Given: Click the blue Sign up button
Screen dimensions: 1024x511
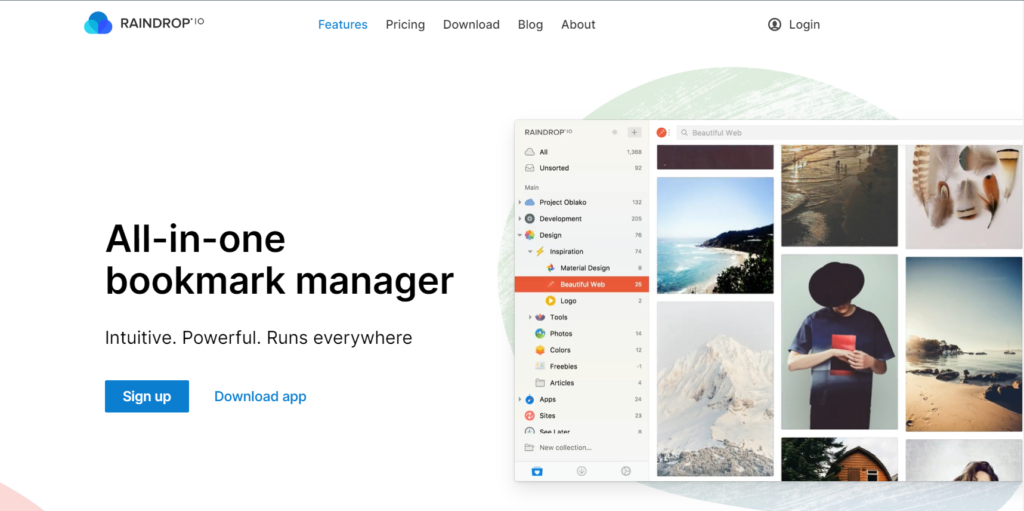Looking at the screenshot, I should [147, 396].
